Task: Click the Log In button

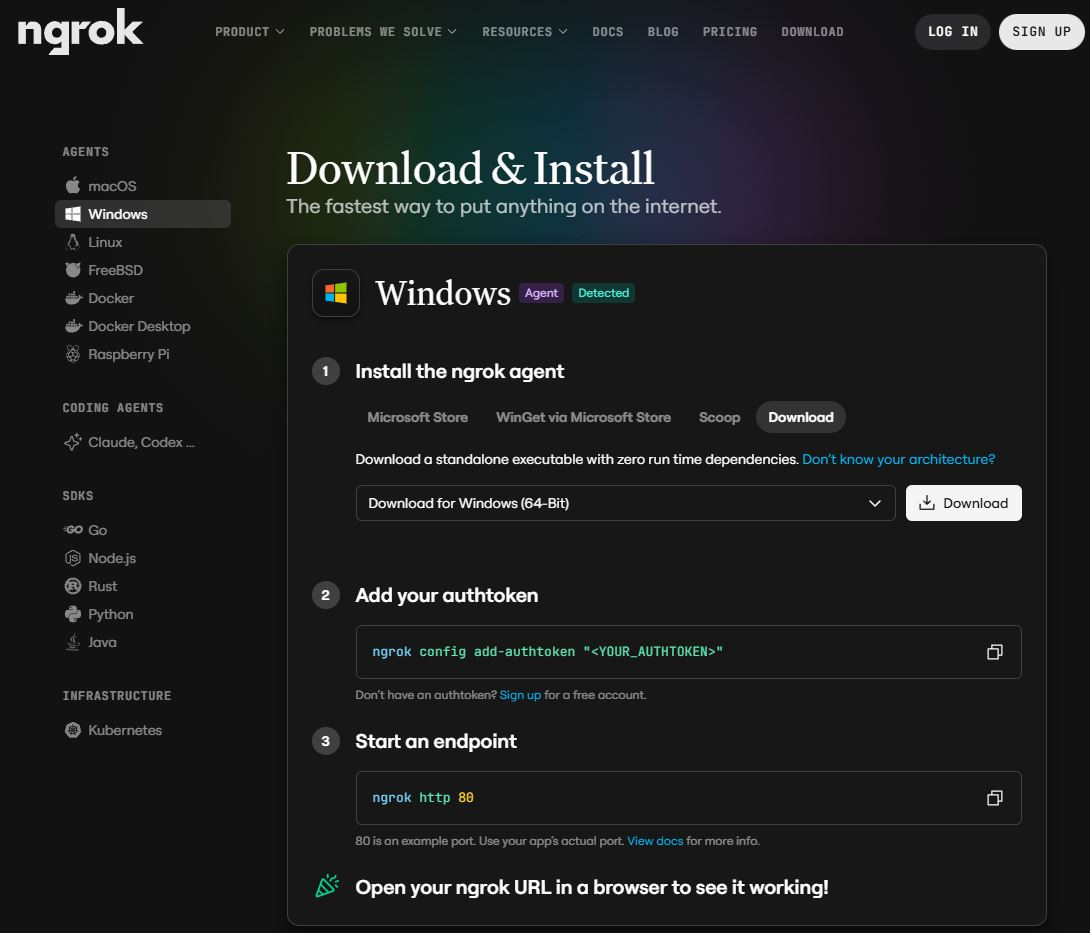Action: [952, 31]
